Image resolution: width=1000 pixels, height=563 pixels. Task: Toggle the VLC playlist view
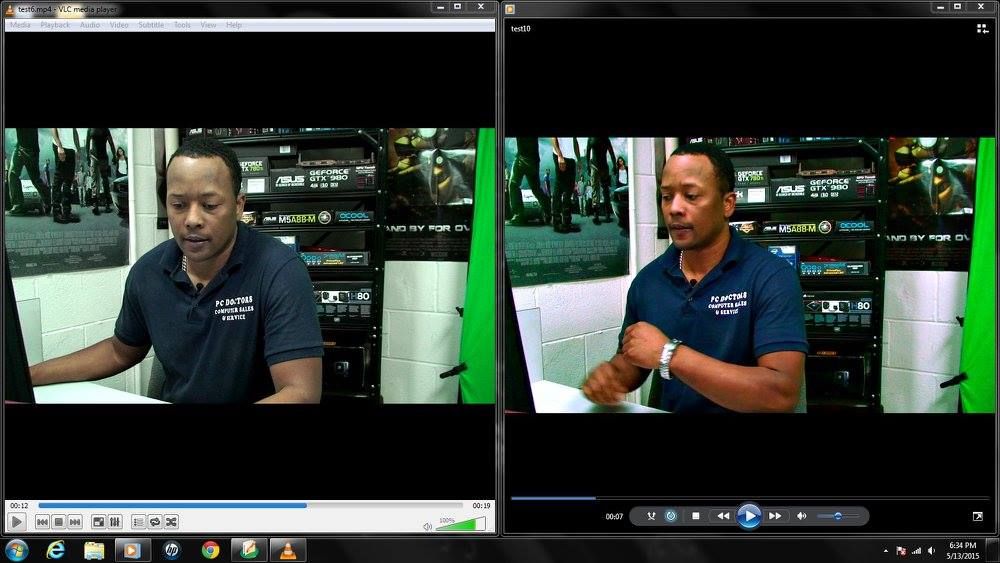tap(138, 522)
